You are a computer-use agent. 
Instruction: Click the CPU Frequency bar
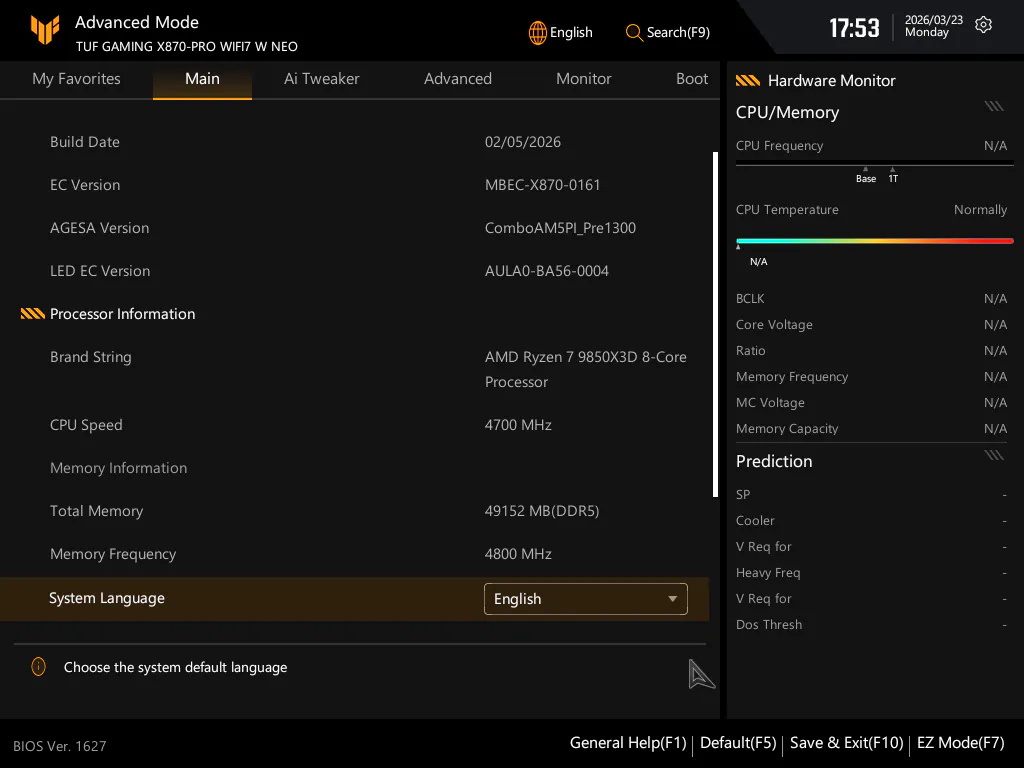(874, 163)
